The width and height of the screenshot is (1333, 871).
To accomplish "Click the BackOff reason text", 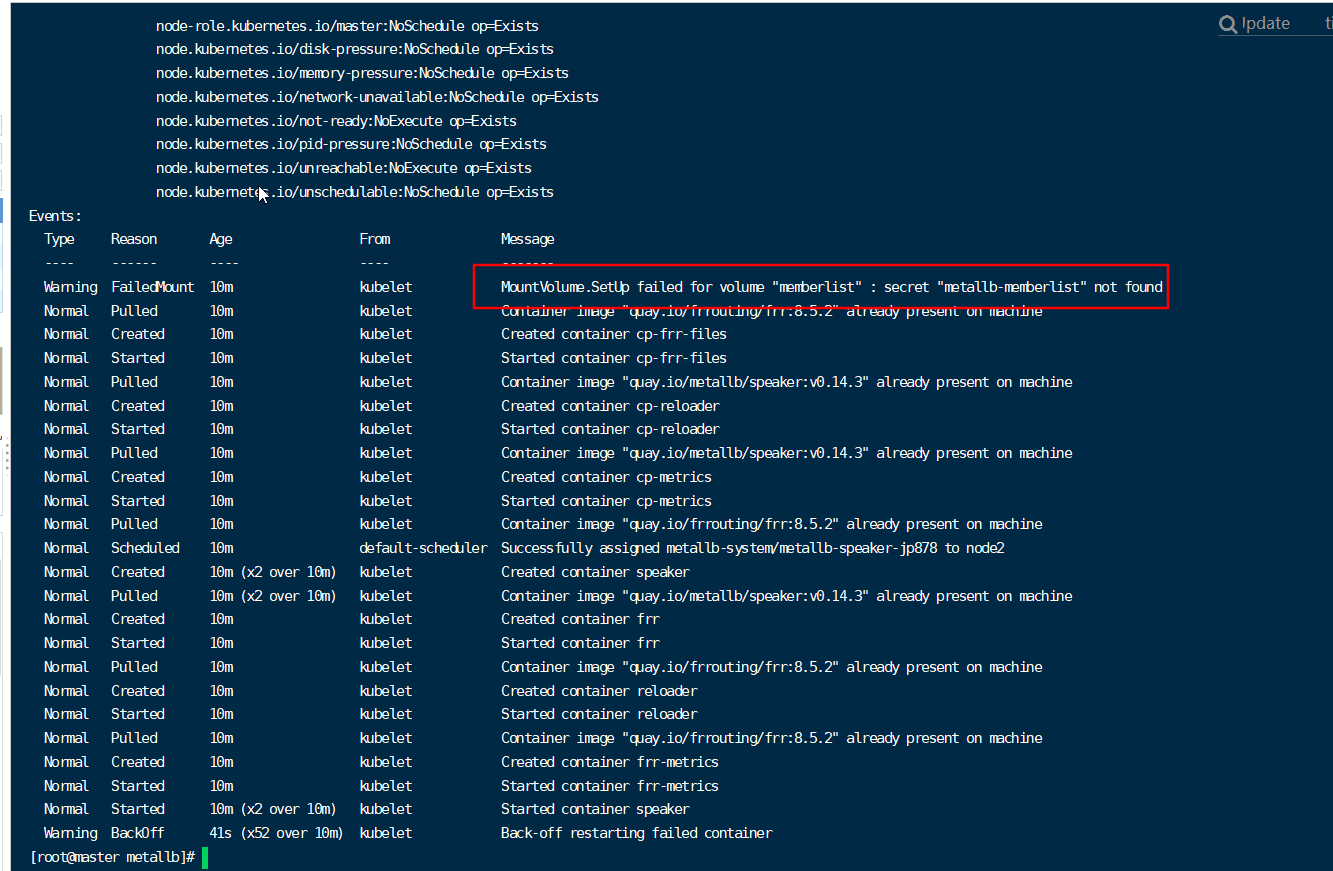I will point(138,833).
